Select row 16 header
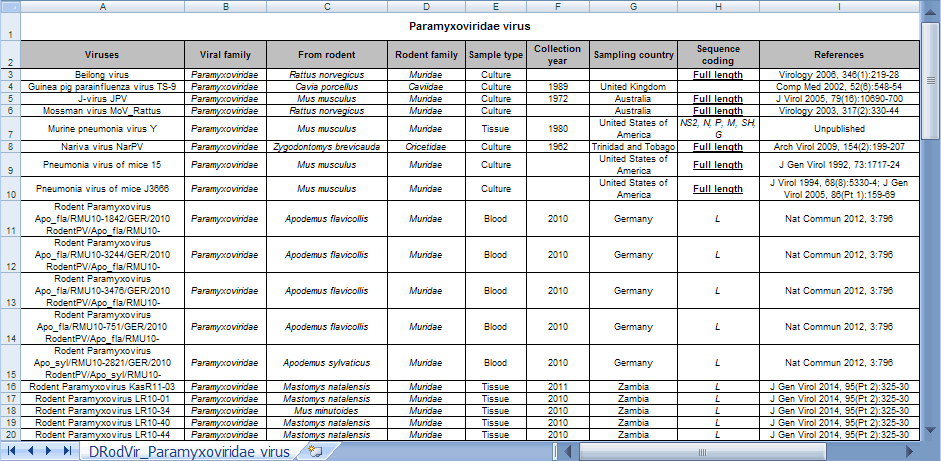 coord(10,387)
